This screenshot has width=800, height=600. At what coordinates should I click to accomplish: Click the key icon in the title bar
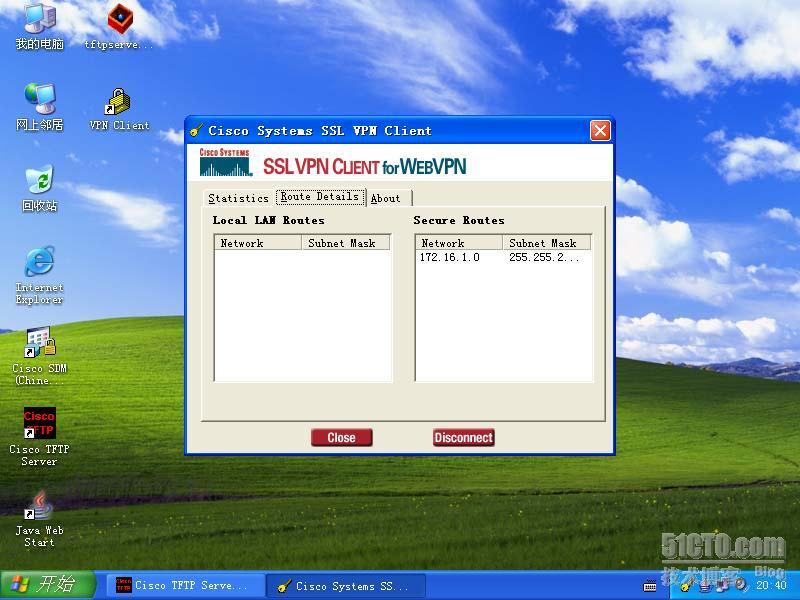(196, 131)
